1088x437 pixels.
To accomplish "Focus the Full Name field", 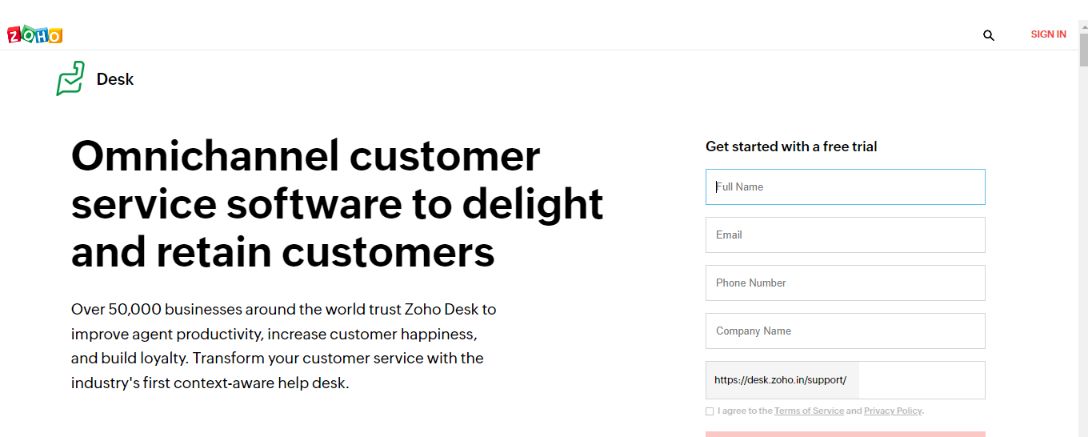I will 845,187.
